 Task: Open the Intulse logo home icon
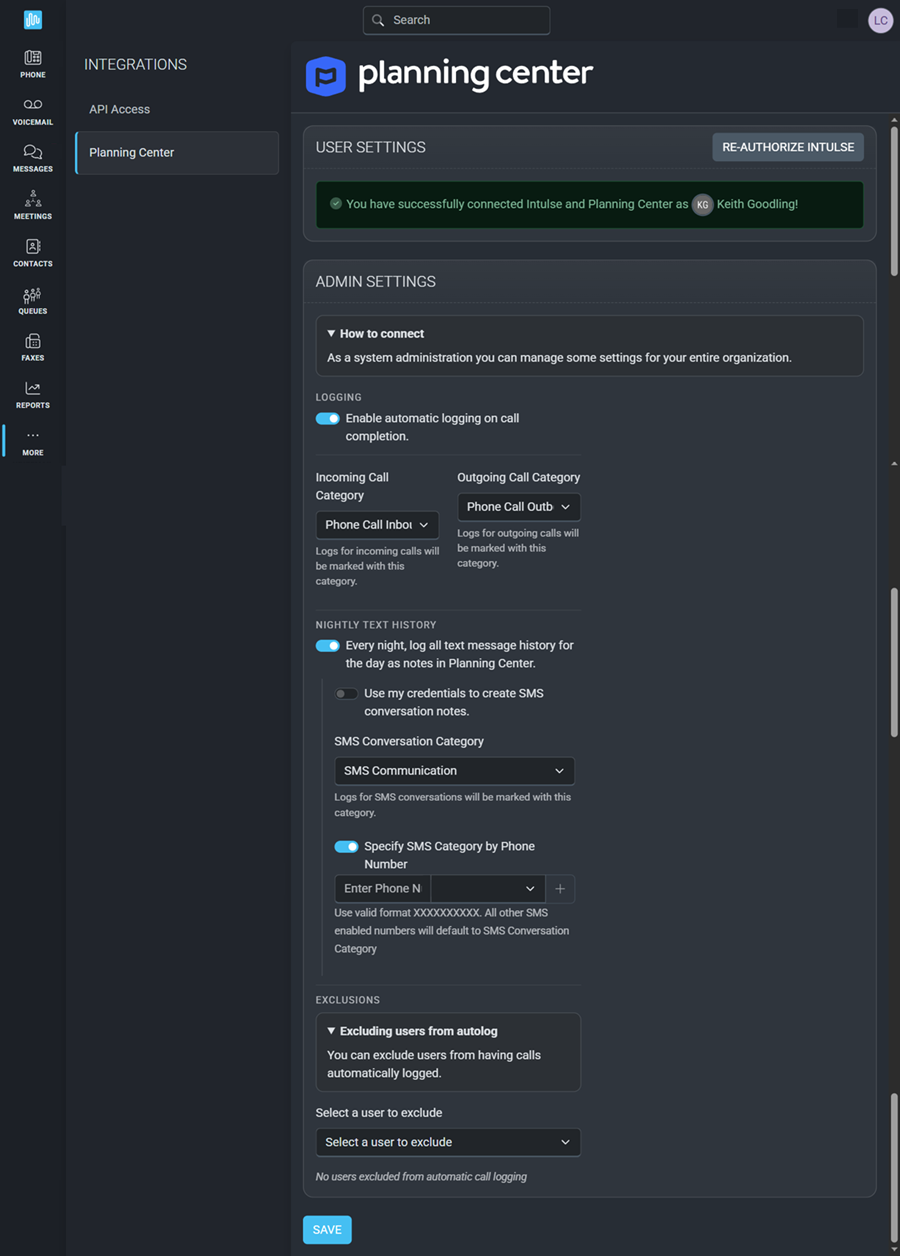click(33, 19)
